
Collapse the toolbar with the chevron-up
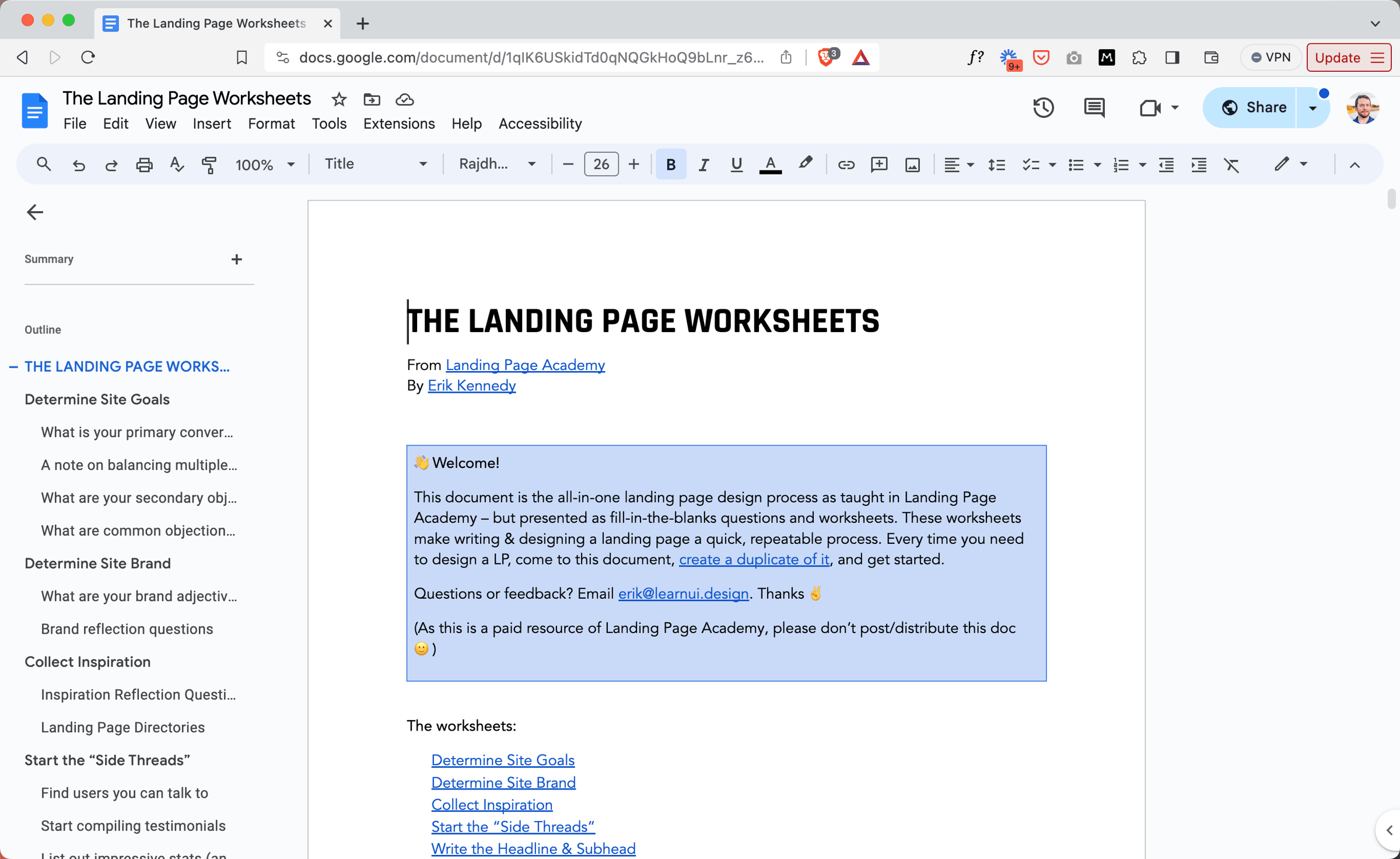[1354, 165]
